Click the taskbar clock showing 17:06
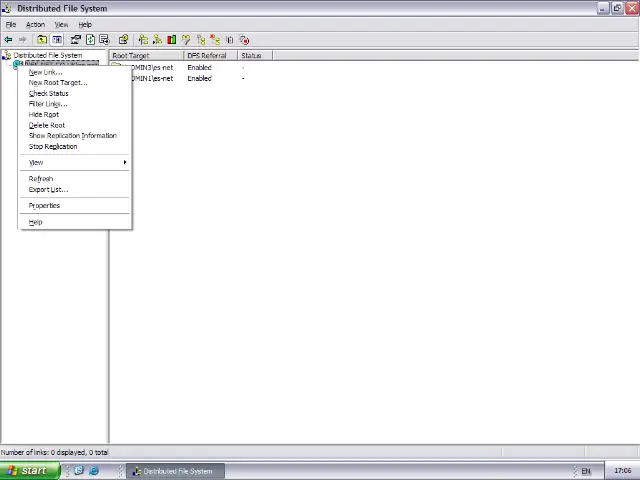The height and width of the screenshot is (480, 640). 622,471
